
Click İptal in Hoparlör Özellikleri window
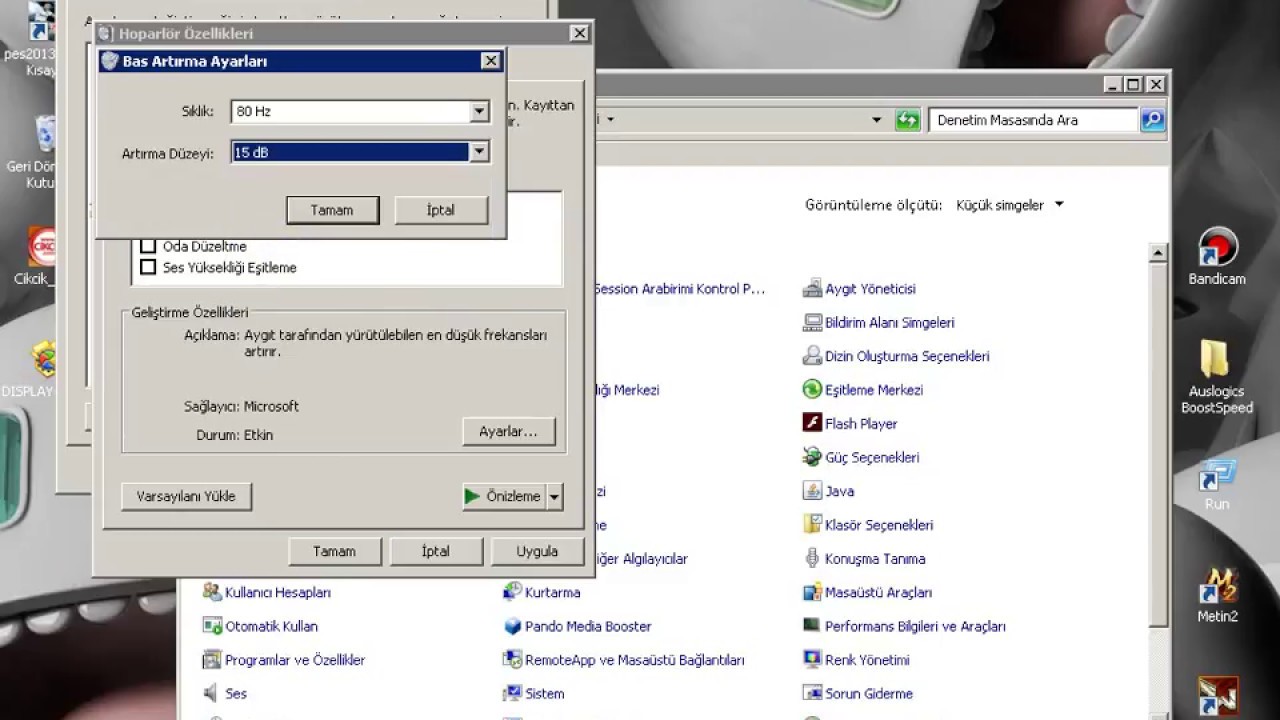pyautogui.click(x=435, y=551)
